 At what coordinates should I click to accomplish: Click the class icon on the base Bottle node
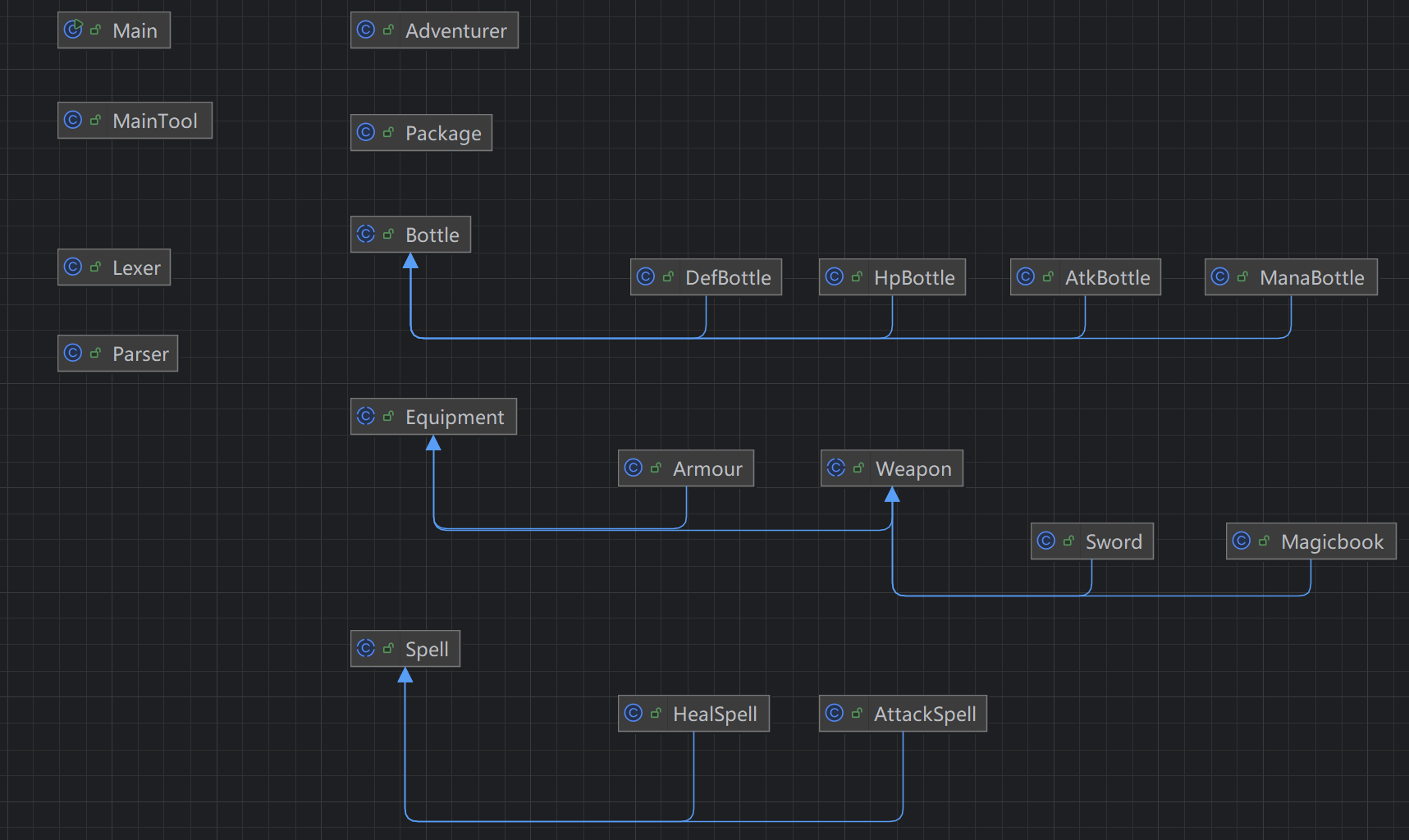tap(366, 234)
